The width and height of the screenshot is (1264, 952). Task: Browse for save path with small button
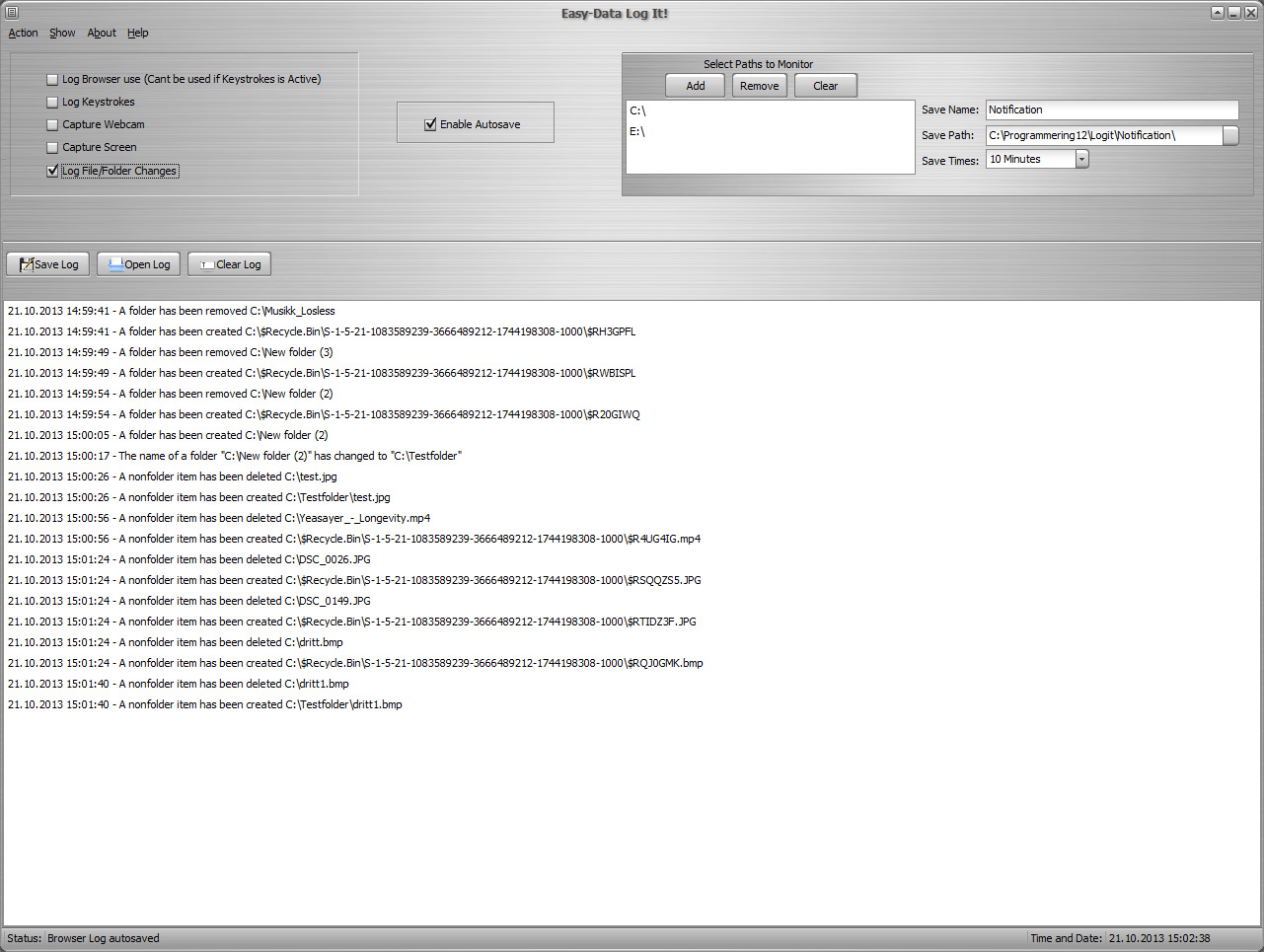pos(1230,135)
